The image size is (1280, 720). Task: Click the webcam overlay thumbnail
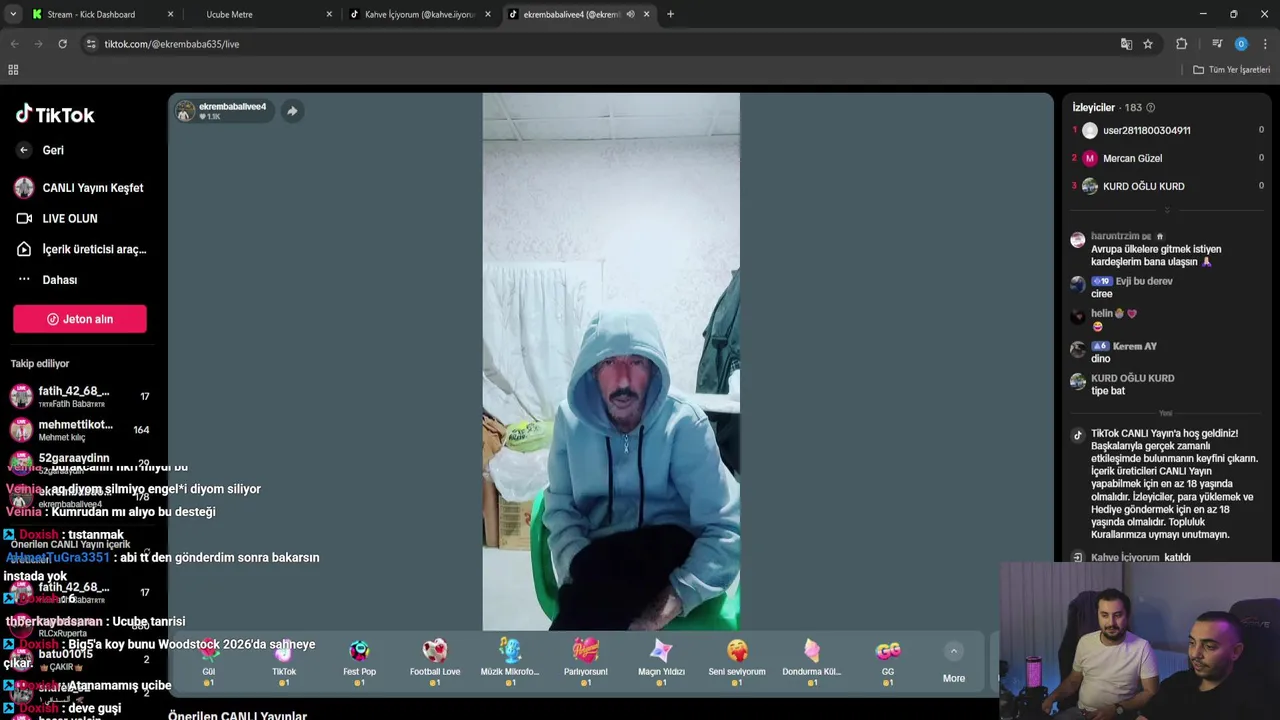click(1139, 641)
